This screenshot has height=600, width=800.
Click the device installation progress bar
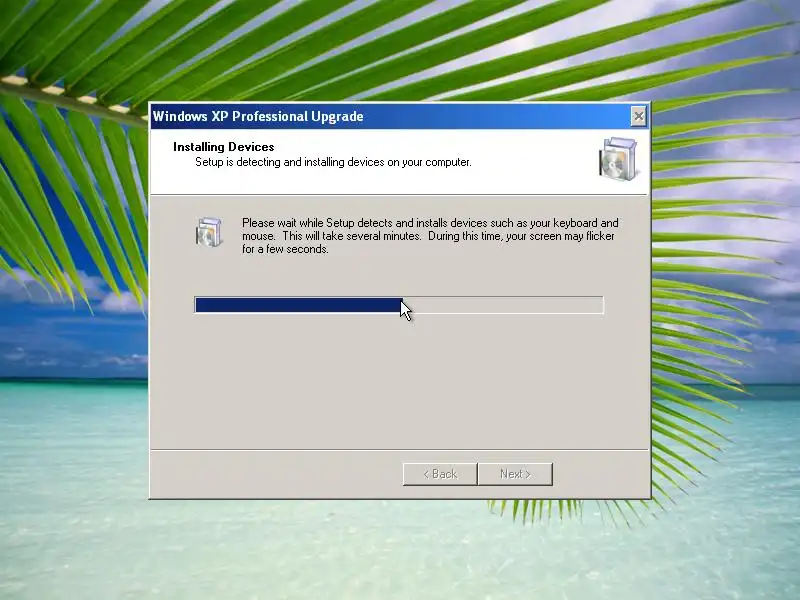click(x=399, y=305)
